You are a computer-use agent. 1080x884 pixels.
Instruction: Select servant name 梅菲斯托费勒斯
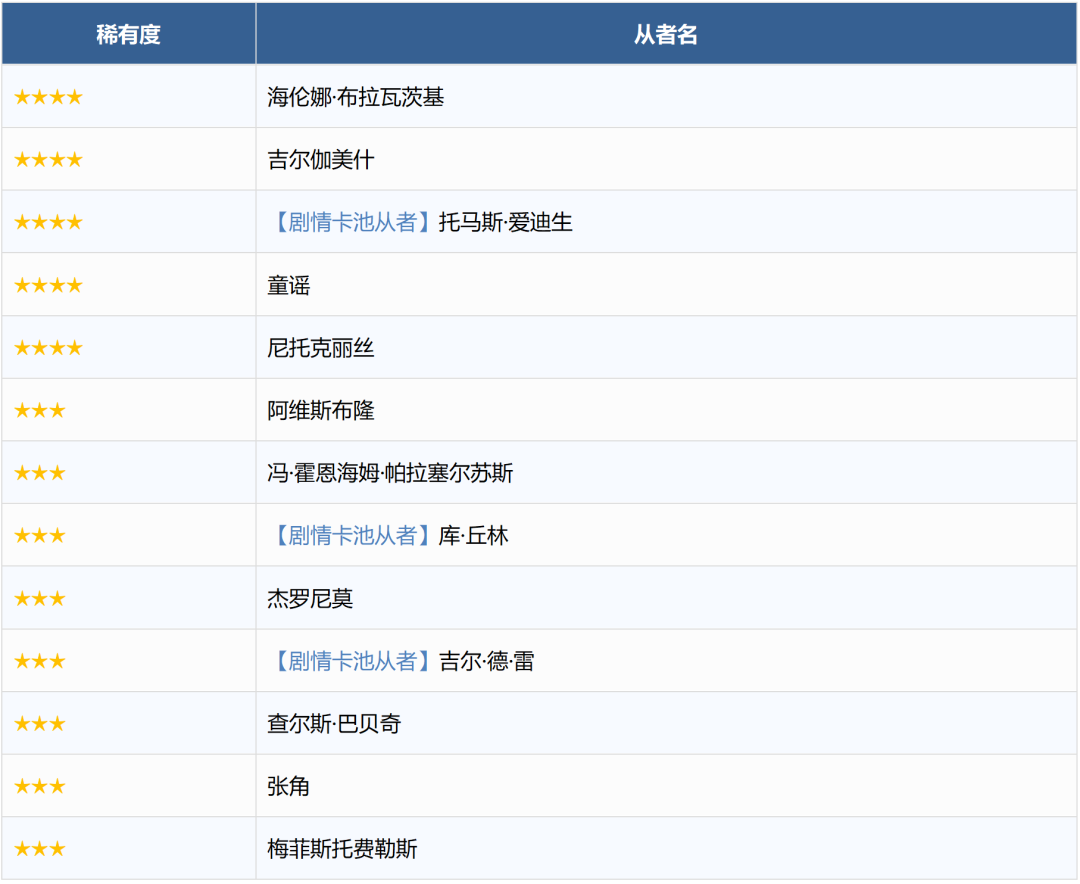(342, 849)
